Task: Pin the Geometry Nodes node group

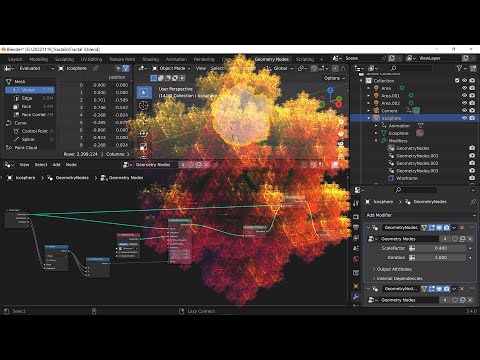Action: tap(216, 165)
